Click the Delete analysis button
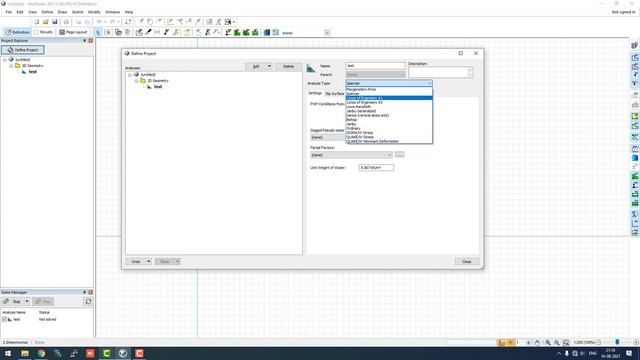Viewport: 640px width, 360px height. pos(288,66)
